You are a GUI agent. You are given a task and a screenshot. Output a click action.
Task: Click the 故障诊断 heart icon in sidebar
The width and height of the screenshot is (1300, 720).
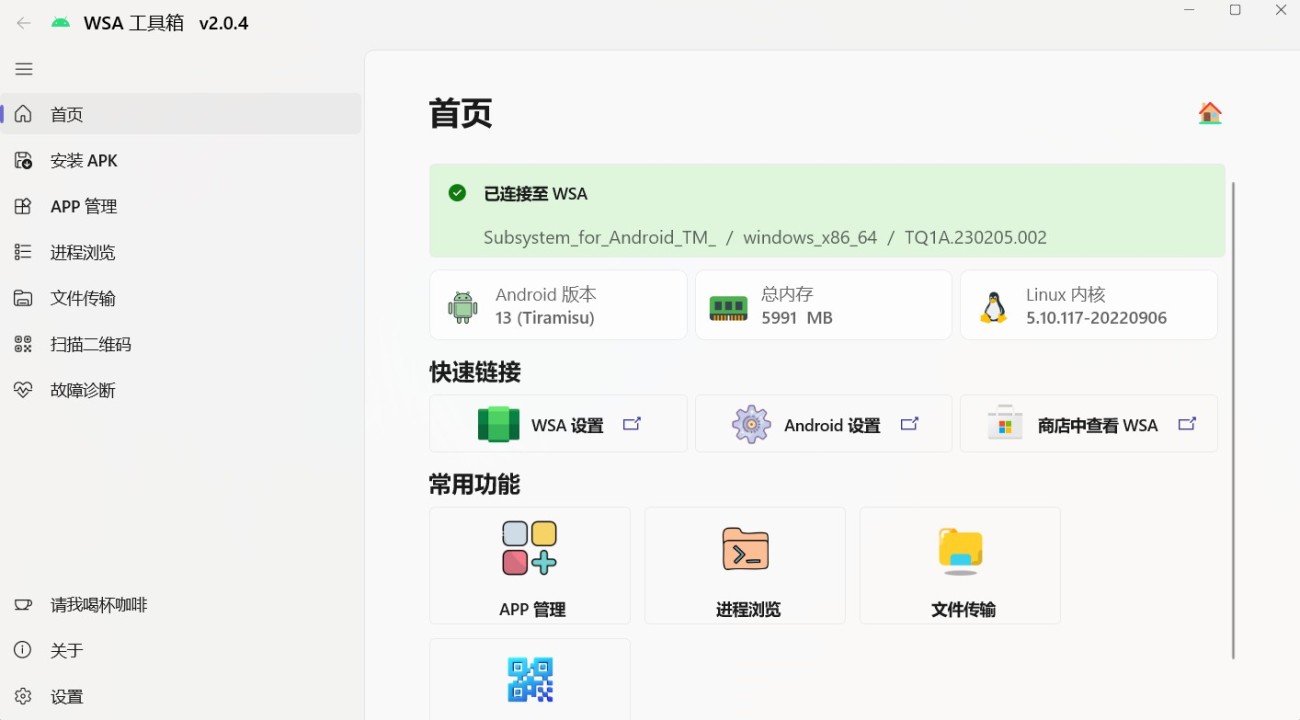pyautogui.click(x=23, y=390)
